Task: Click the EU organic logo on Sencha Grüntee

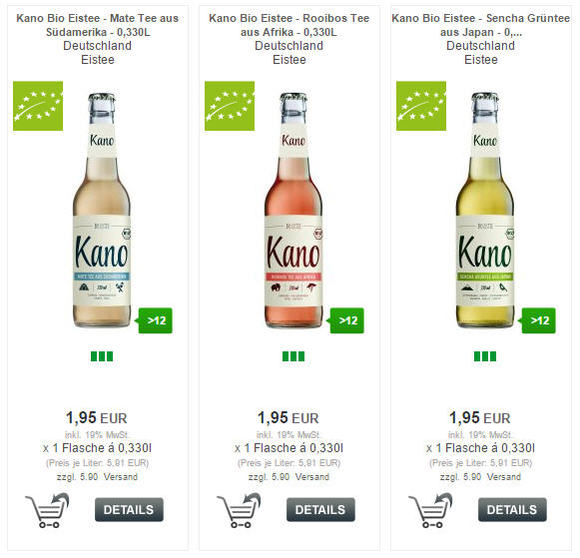Action: (421, 106)
